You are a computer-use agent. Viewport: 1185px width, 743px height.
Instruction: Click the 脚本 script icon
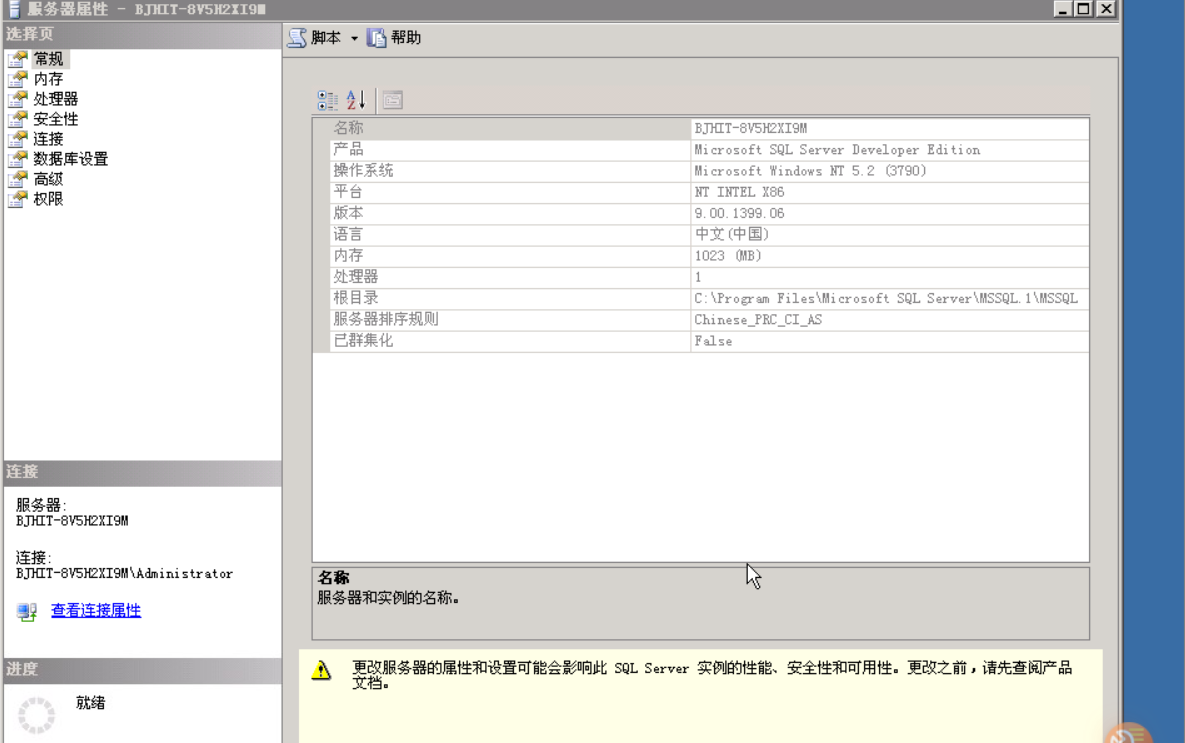[298, 38]
